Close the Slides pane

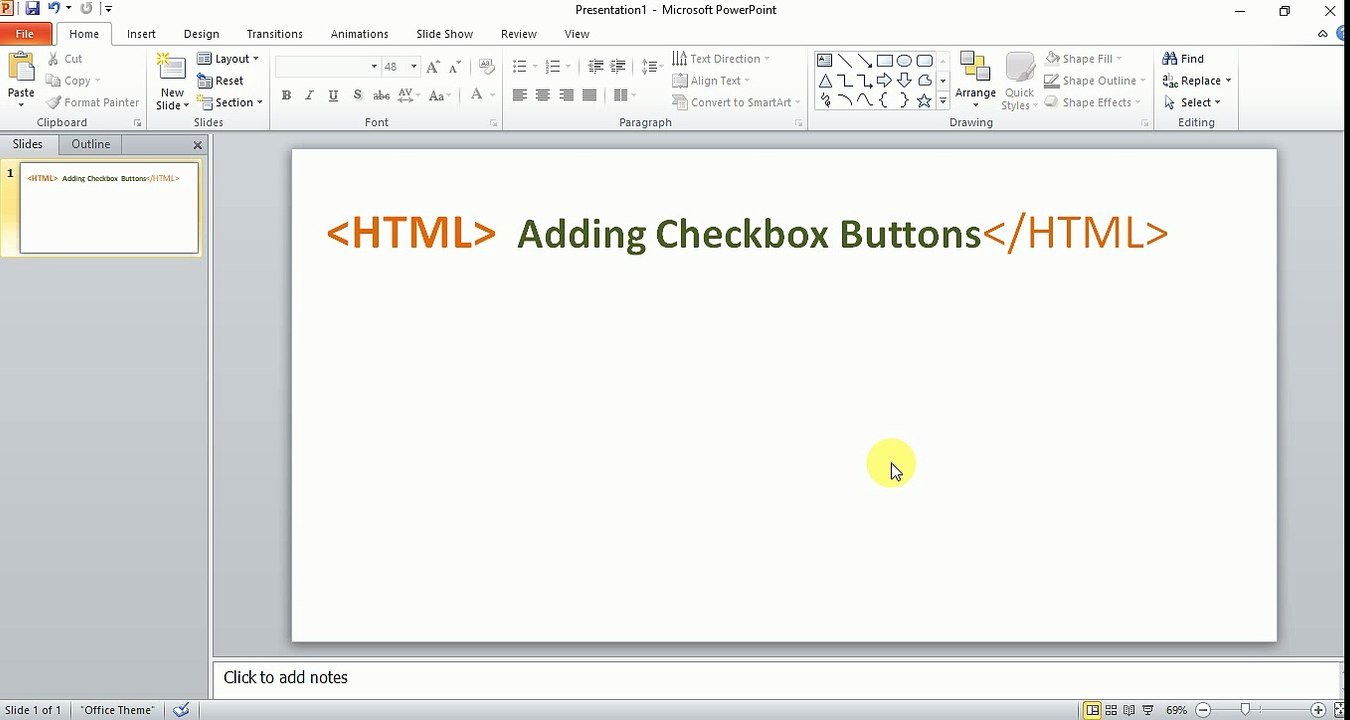click(x=197, y=145)
